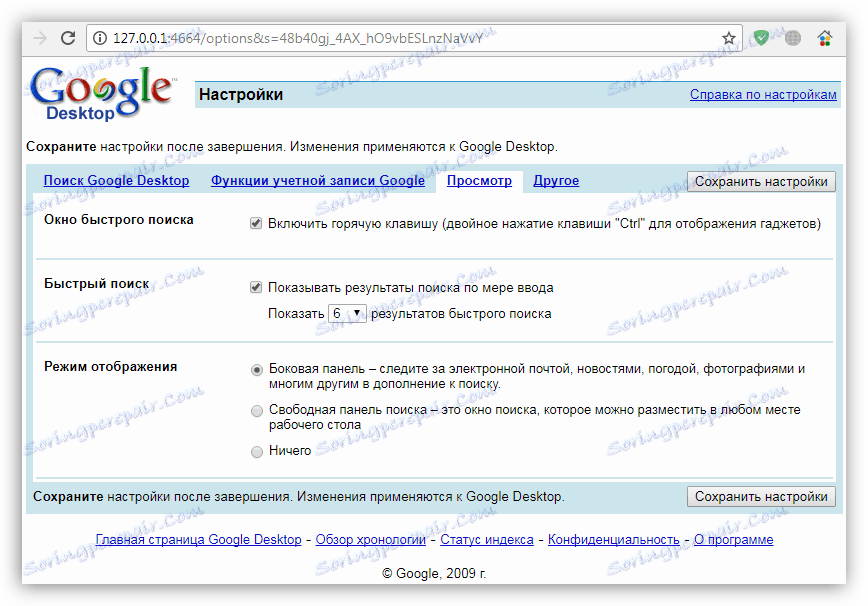Open the "Справка по настройкам" link
Screen dimensions: 868x606
tap(763, 94)
